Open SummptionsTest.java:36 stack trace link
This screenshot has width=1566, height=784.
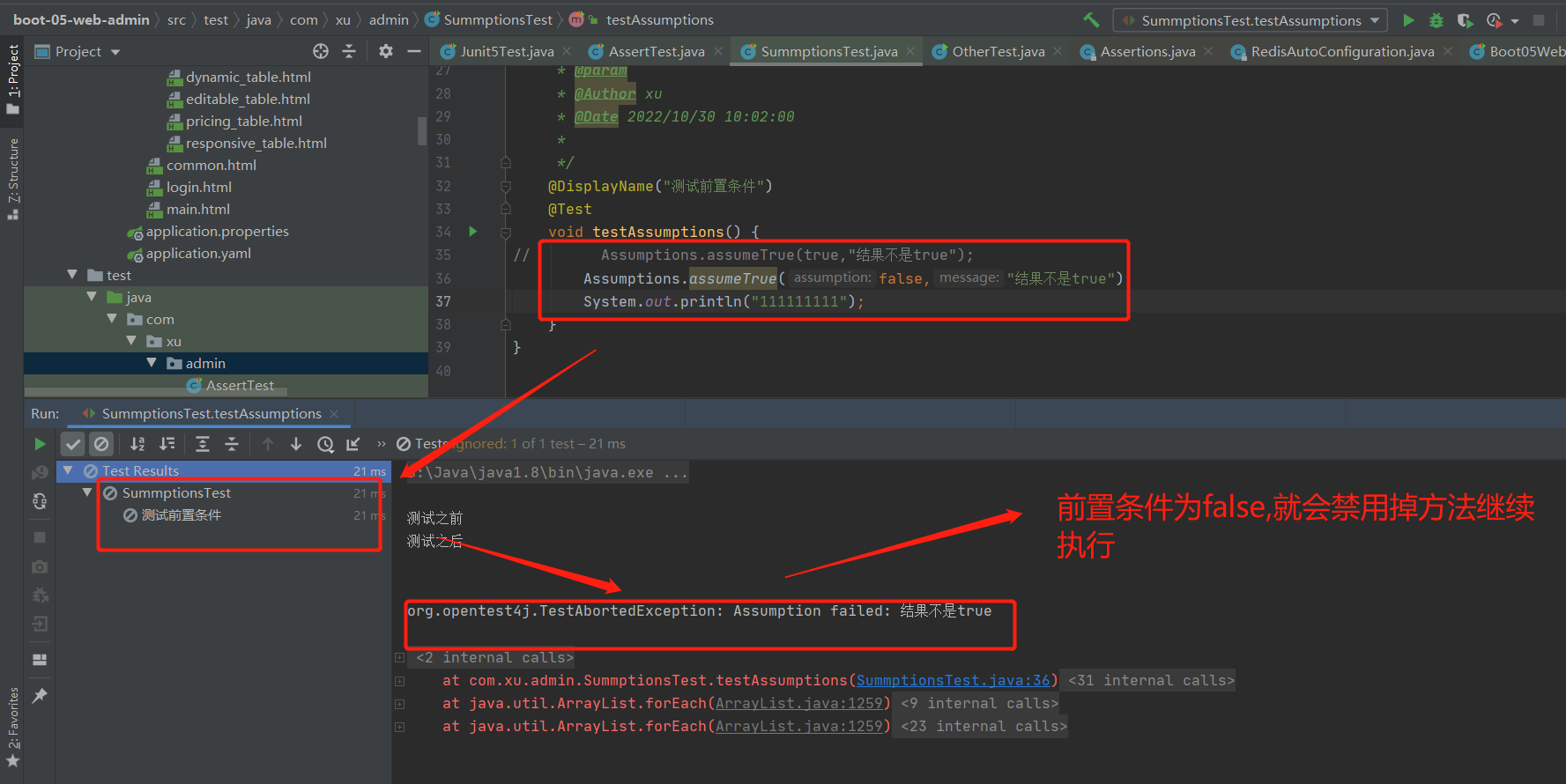pos(954,680)
